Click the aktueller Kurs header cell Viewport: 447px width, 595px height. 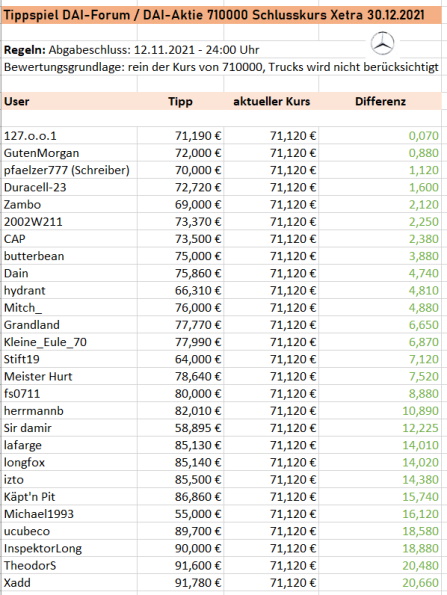click(x=271, y=101)
